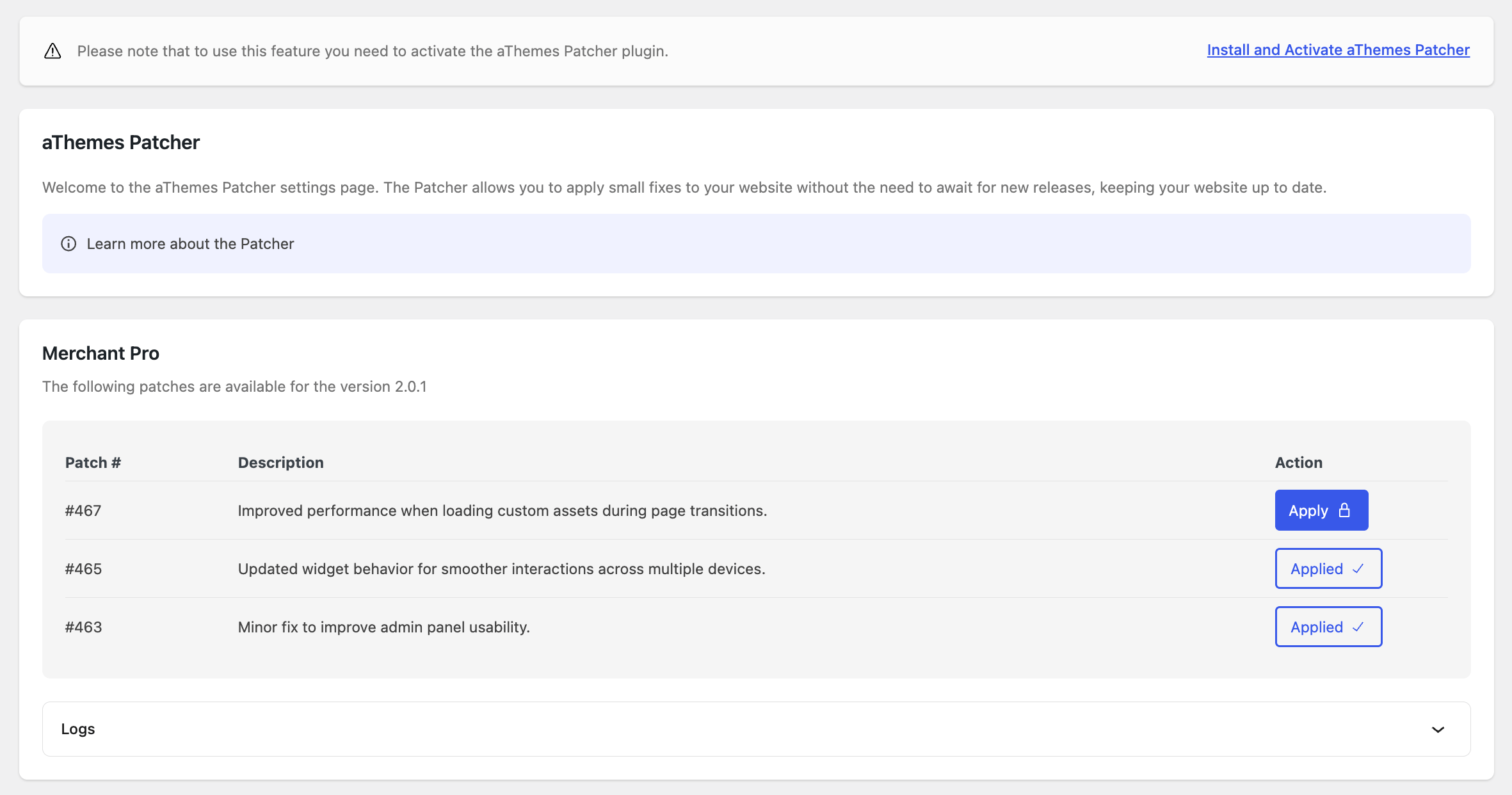Click the Patch # column header
1512x795 pixels.
(93, 463)
